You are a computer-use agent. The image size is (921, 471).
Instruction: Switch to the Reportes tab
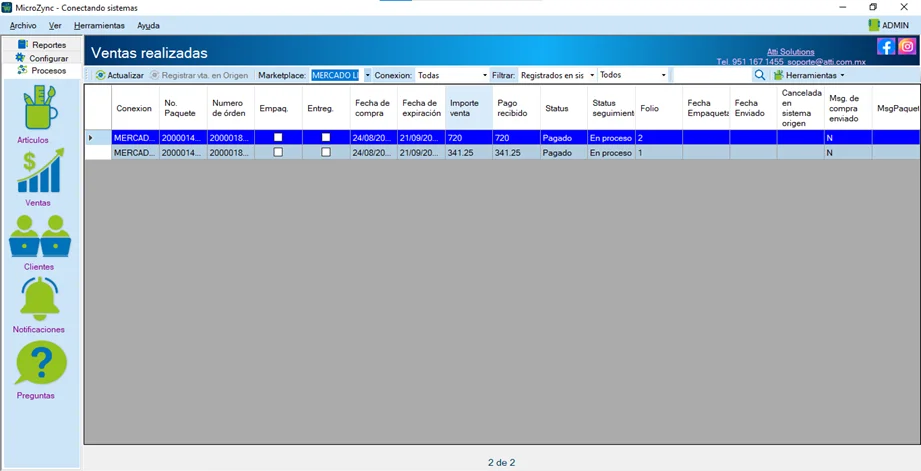pos(42,45)
